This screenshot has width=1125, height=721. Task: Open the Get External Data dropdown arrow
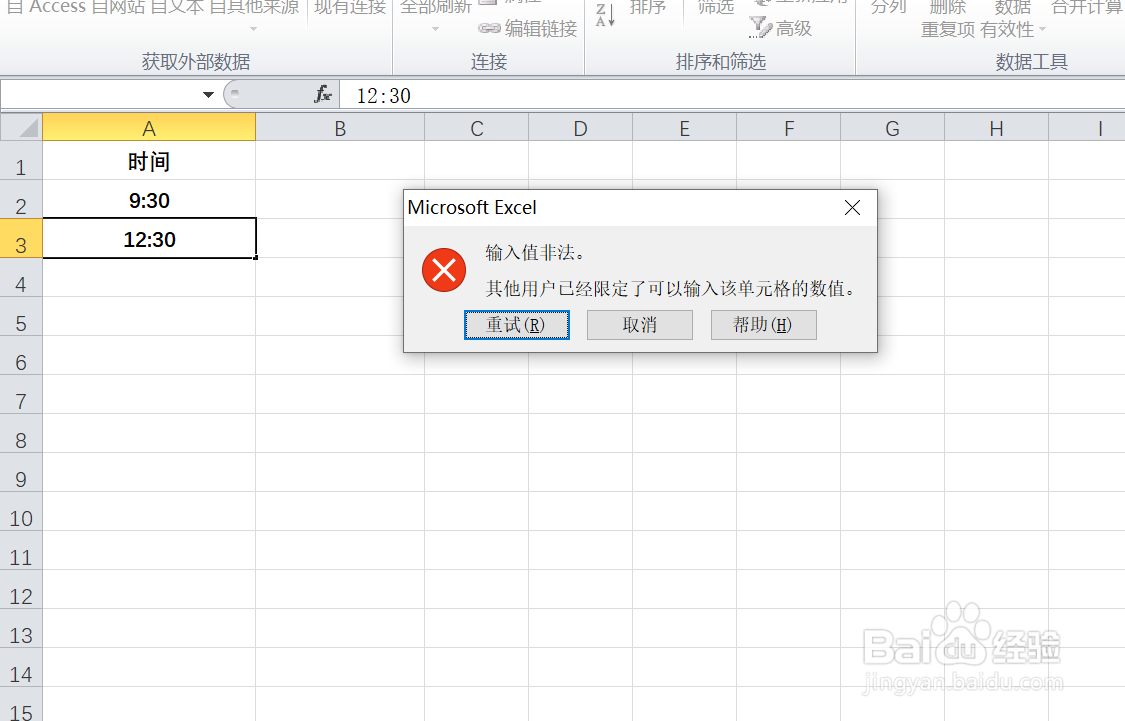pos(253,29)
